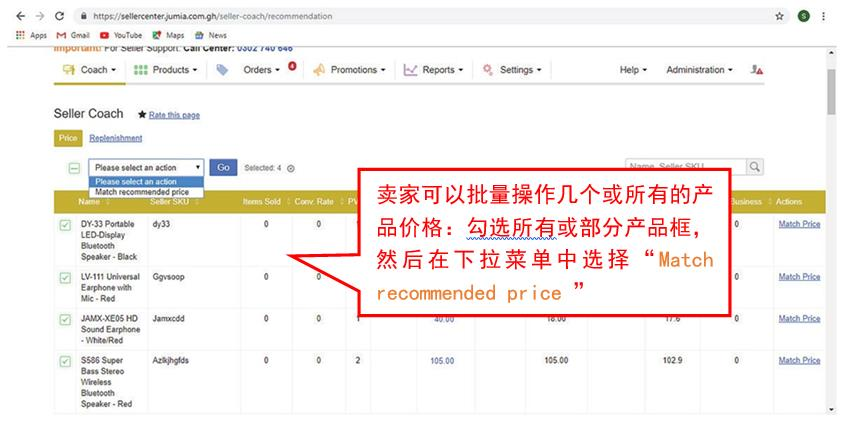Click Match Price for DY-33 speaker
851x429 pixels.
click(x=799, y=224)
